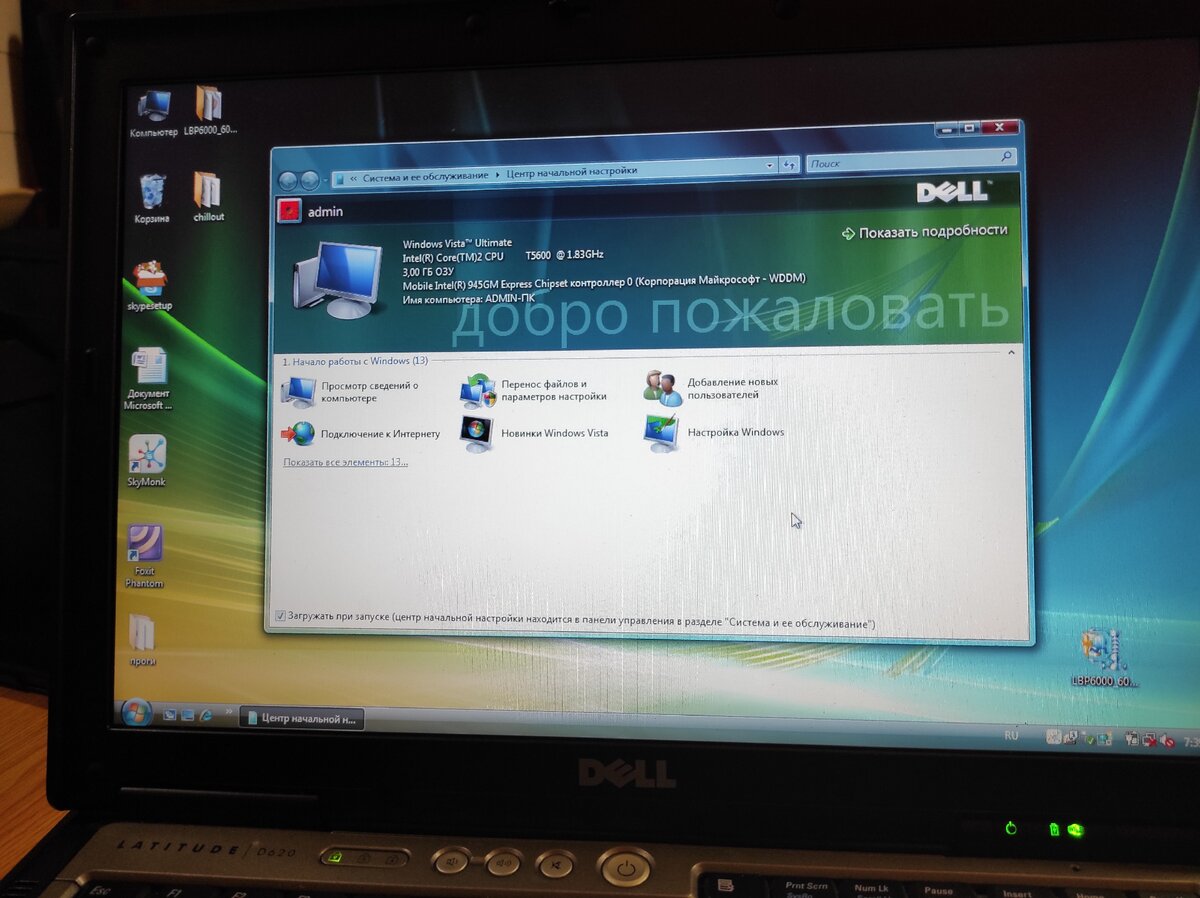
Task: Click the Windows Vista Ultimate text
Action: [457, 243]
